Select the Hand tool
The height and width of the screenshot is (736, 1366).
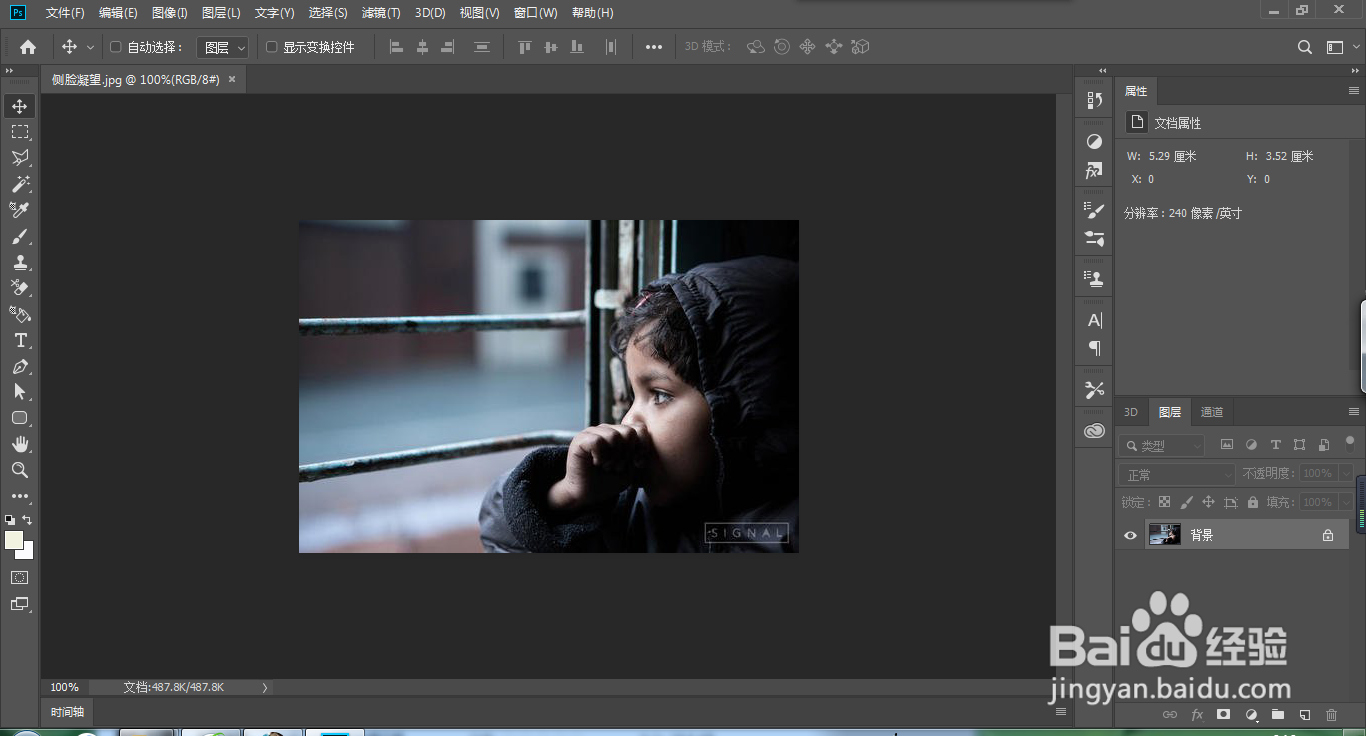tap(20, 444)
